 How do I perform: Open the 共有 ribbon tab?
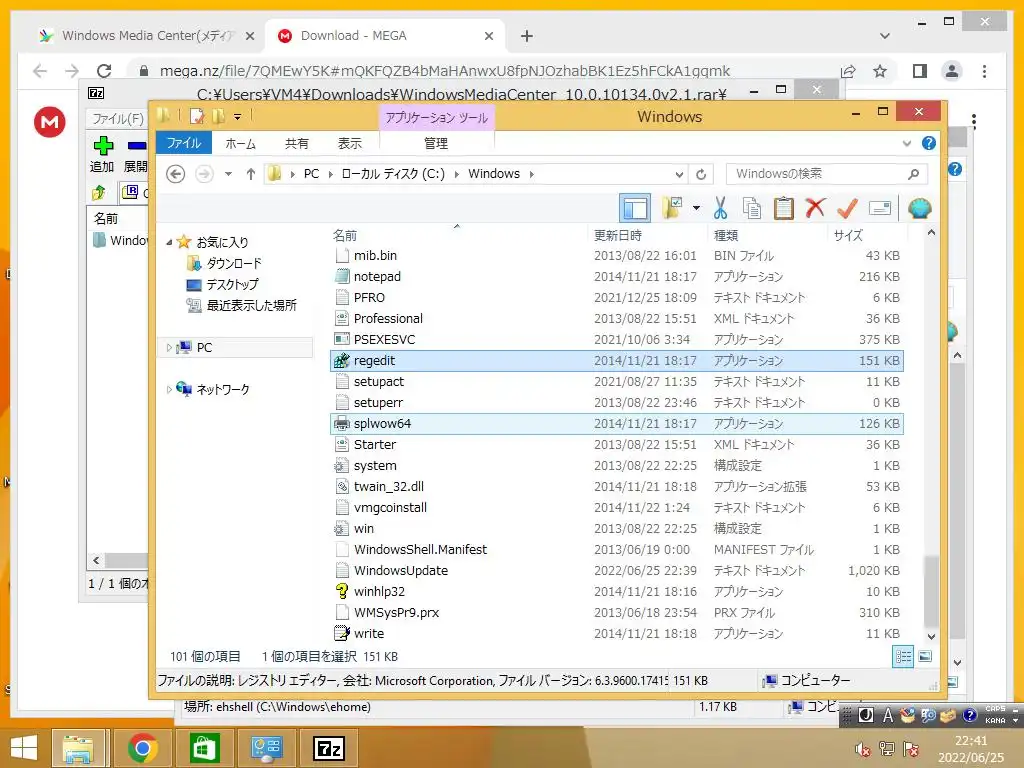296,144
